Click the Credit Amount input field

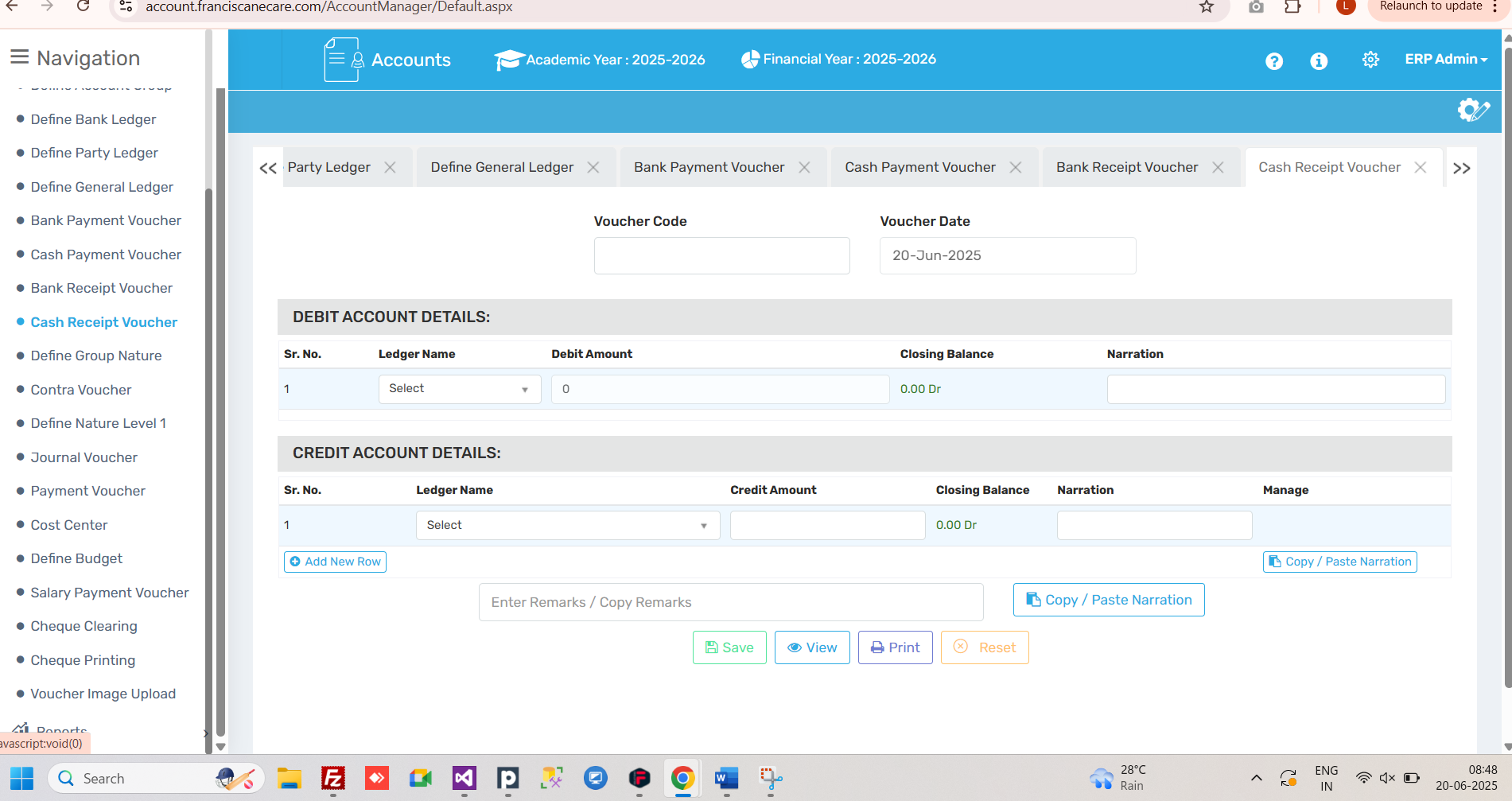tap(827, 525)
